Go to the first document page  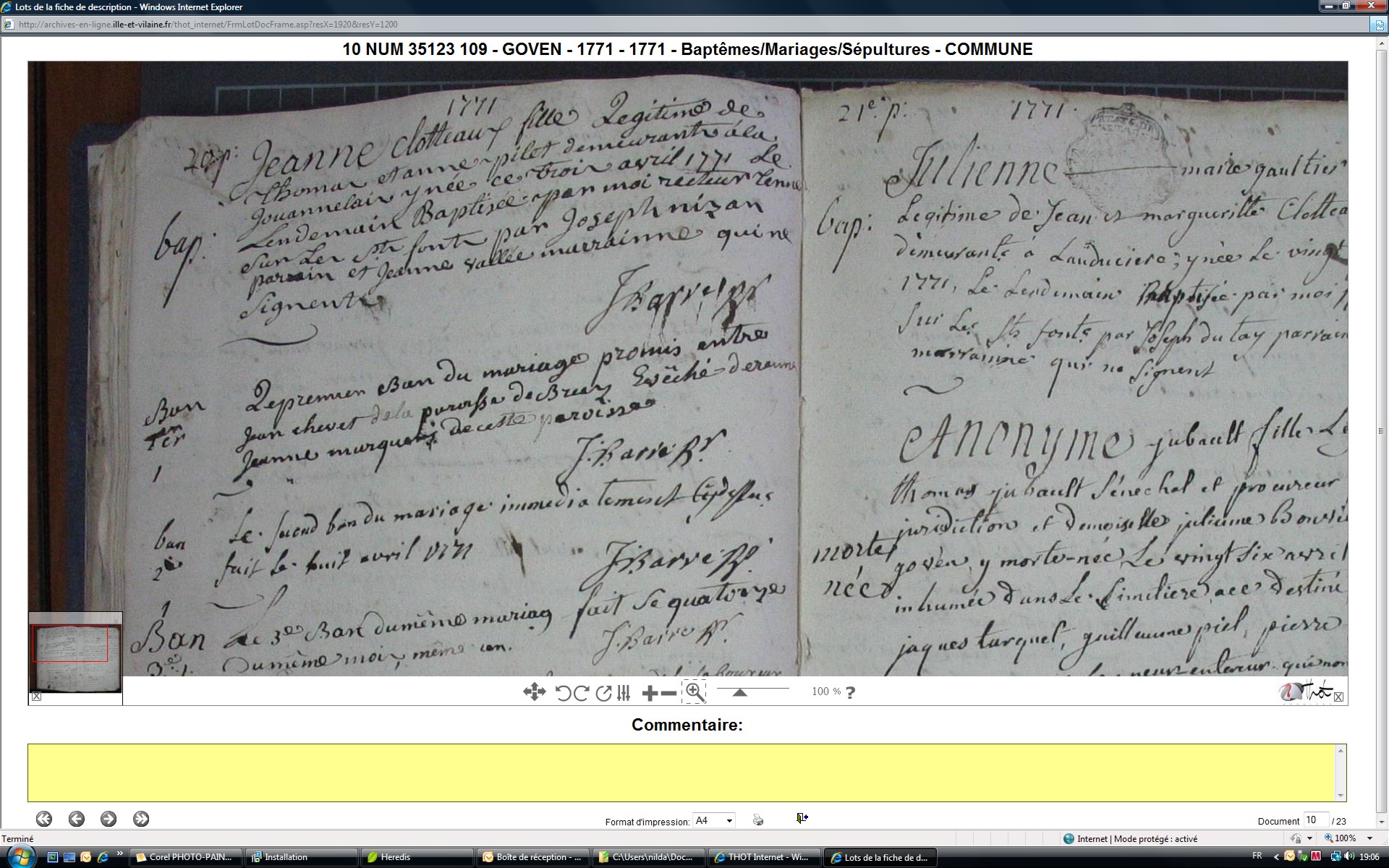click(x=44, y=819)
